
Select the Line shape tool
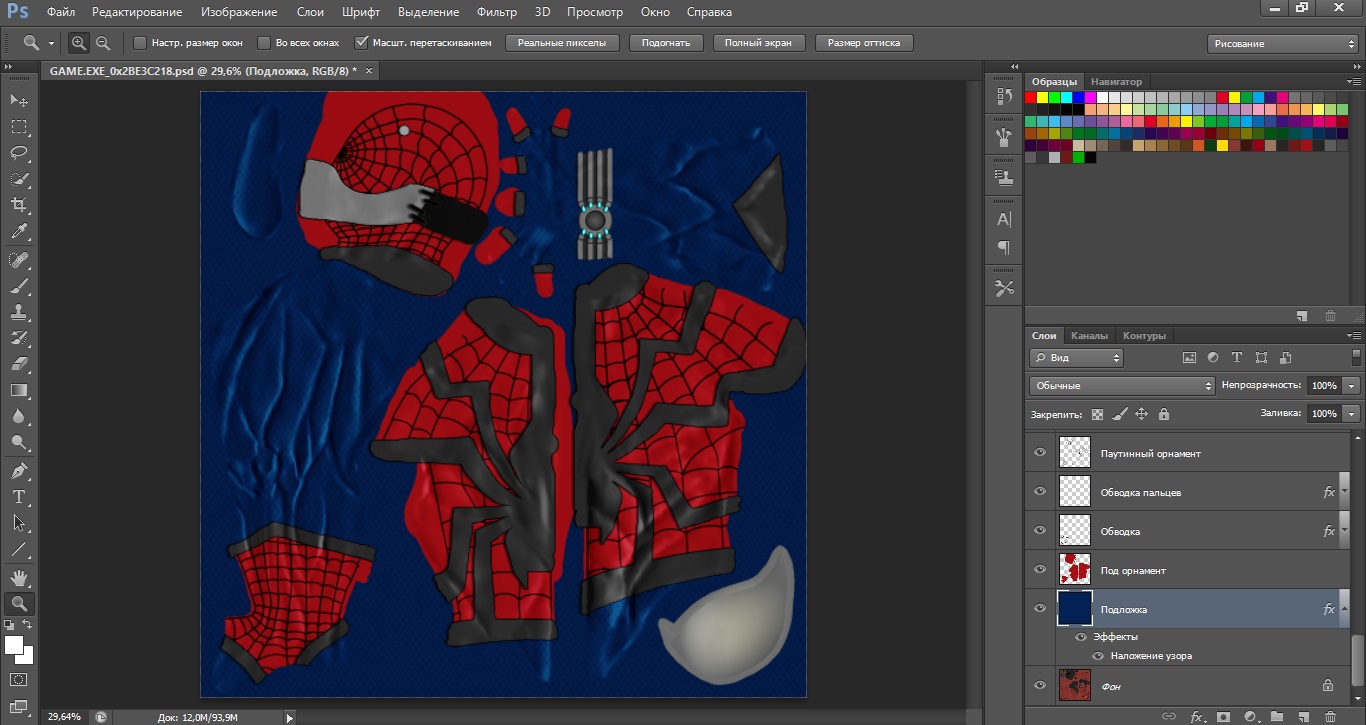pyautogui.click(x=19, y=549)
